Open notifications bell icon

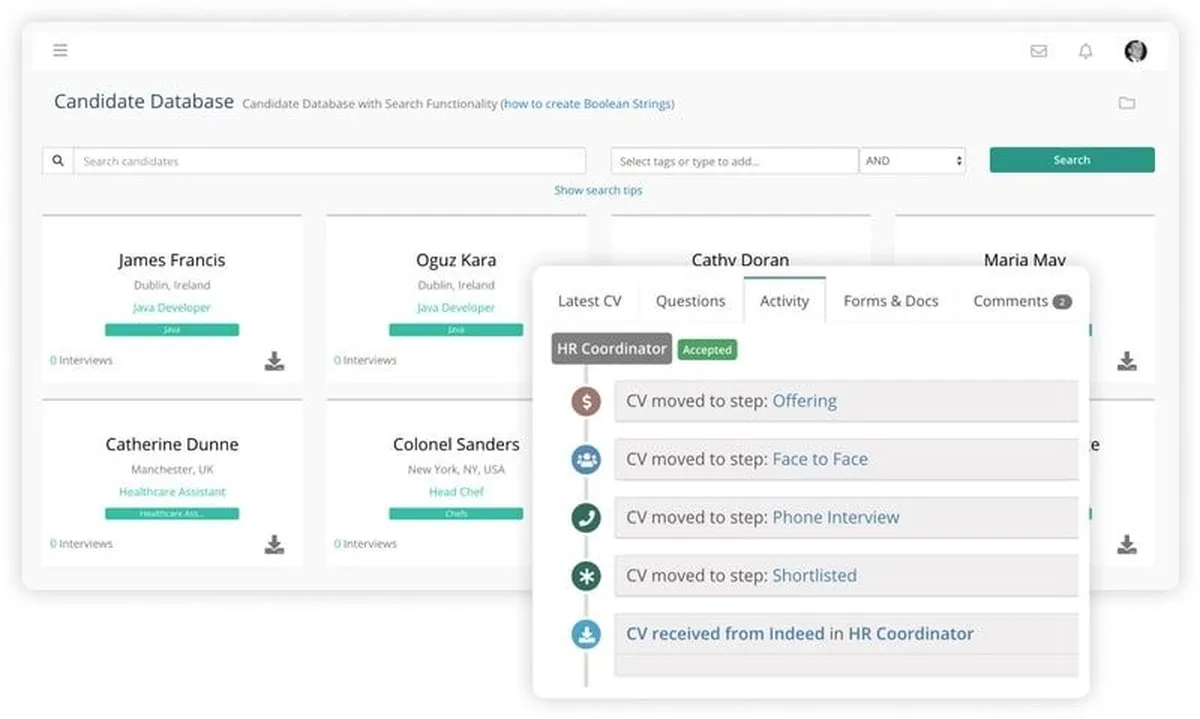(x=1085, y=51)
